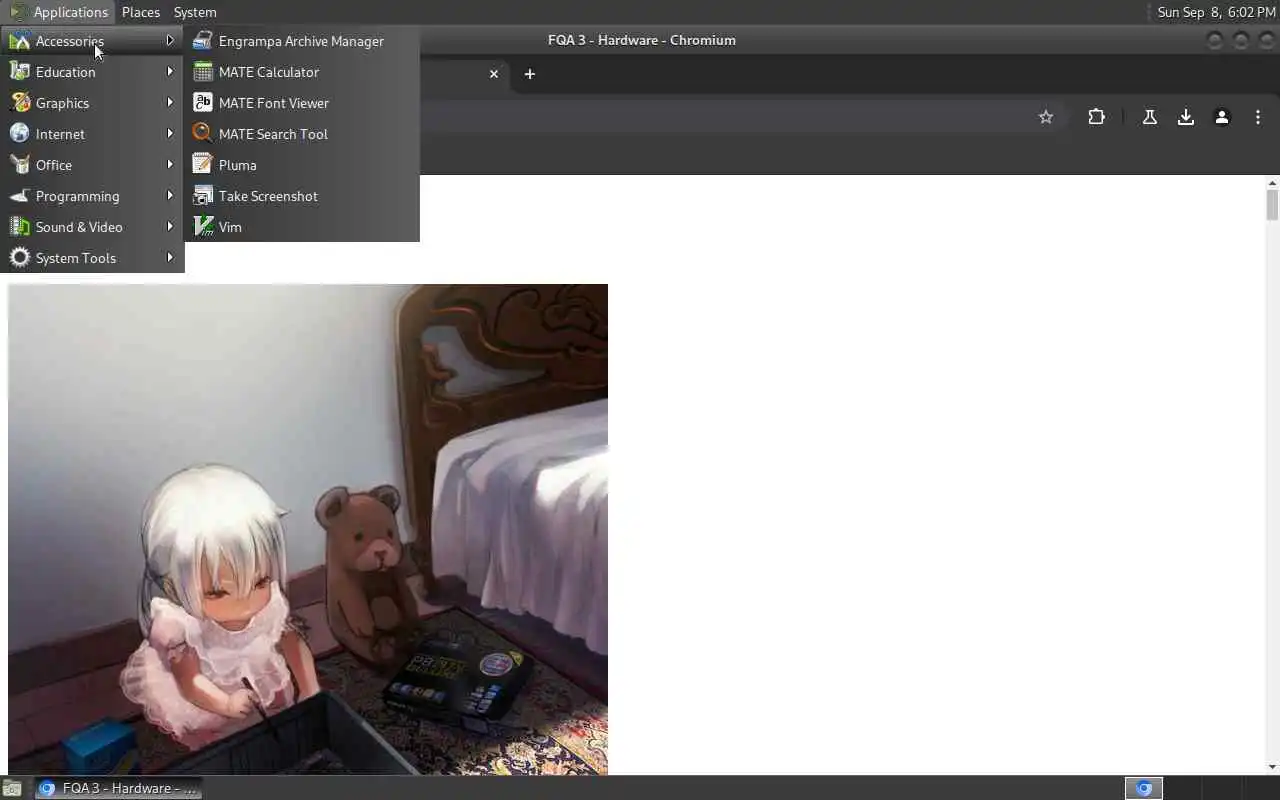
Task: Click the Graphics palette icon
Action: click(19, 103)
